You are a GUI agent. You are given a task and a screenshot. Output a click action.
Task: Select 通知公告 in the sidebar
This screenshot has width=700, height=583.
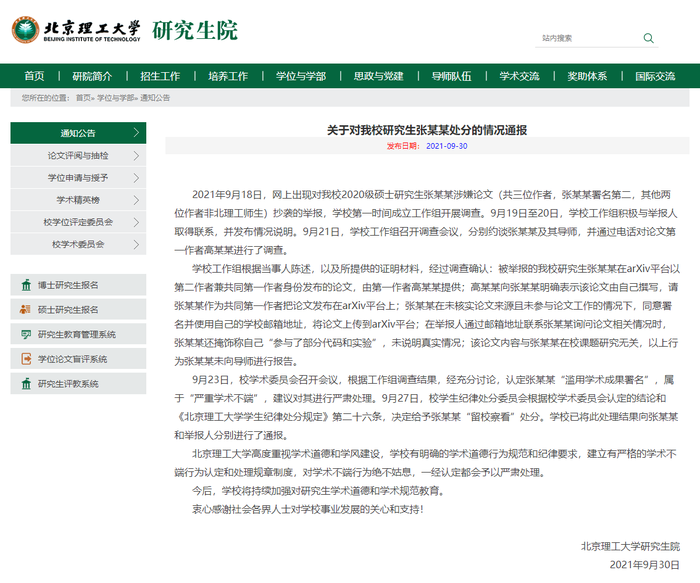(x=78, y=133)
